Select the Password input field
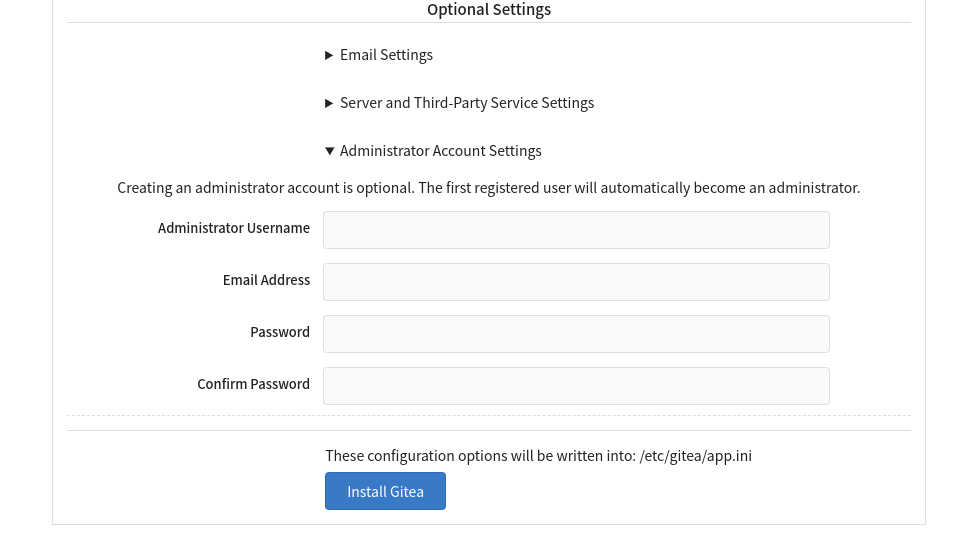966x542 pixels. (576, 334)
